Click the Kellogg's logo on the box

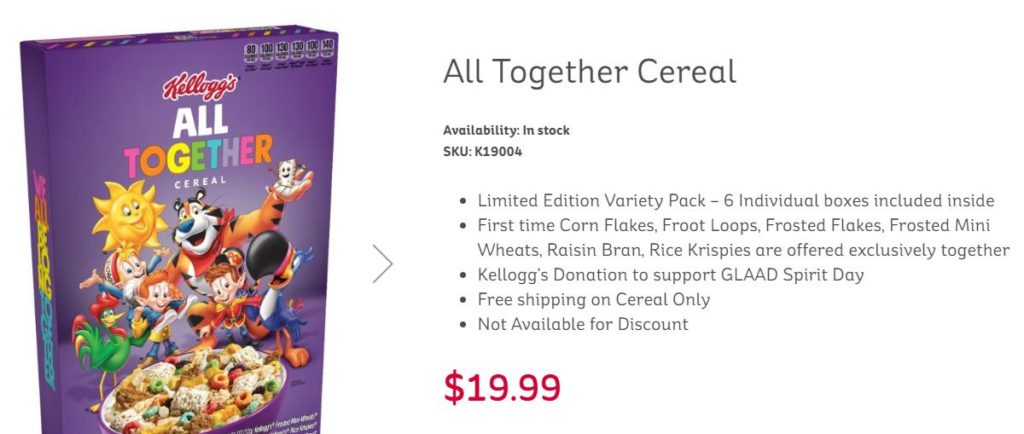click(200, 85)
